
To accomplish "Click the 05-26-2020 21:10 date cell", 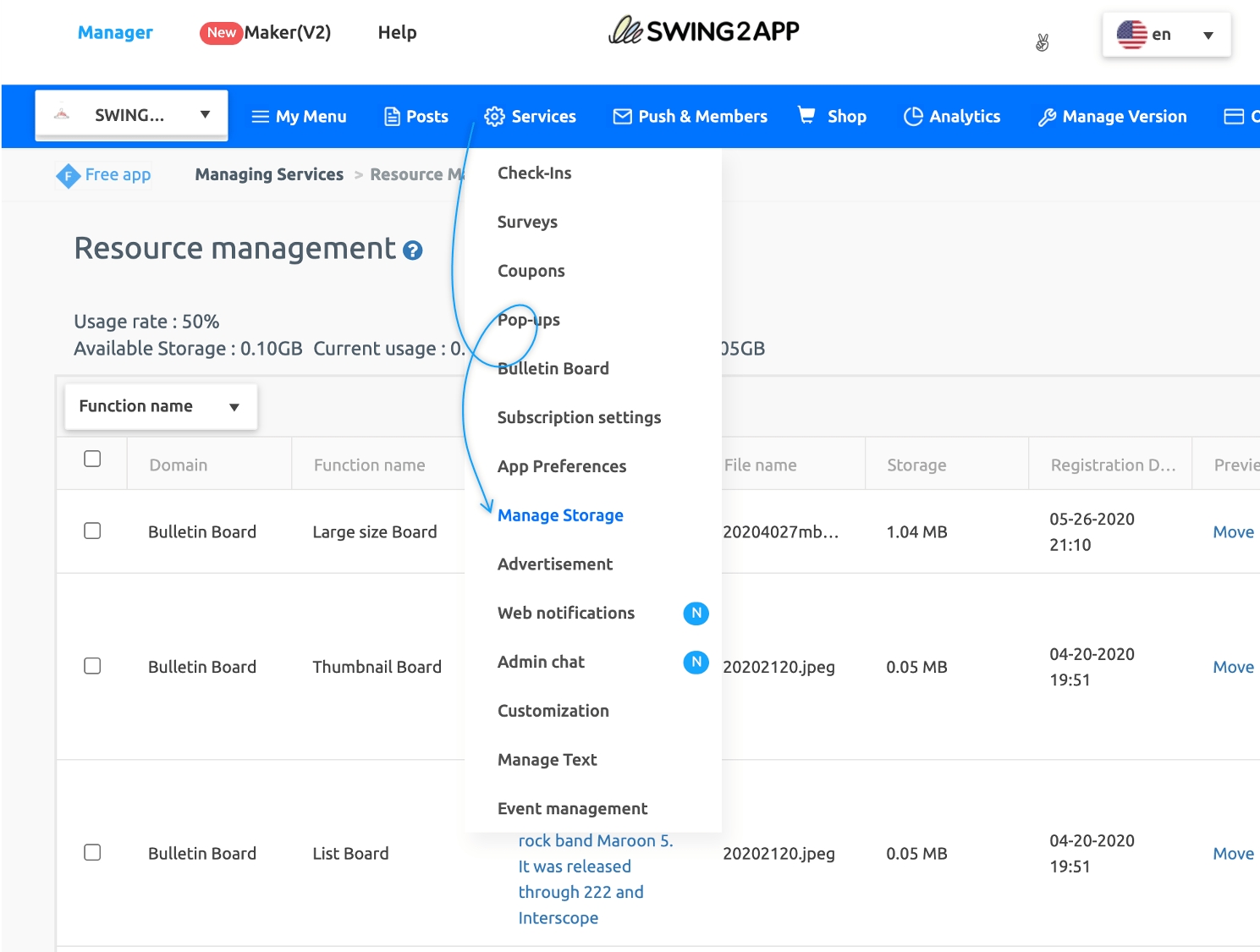I will tap(1092, 532).
